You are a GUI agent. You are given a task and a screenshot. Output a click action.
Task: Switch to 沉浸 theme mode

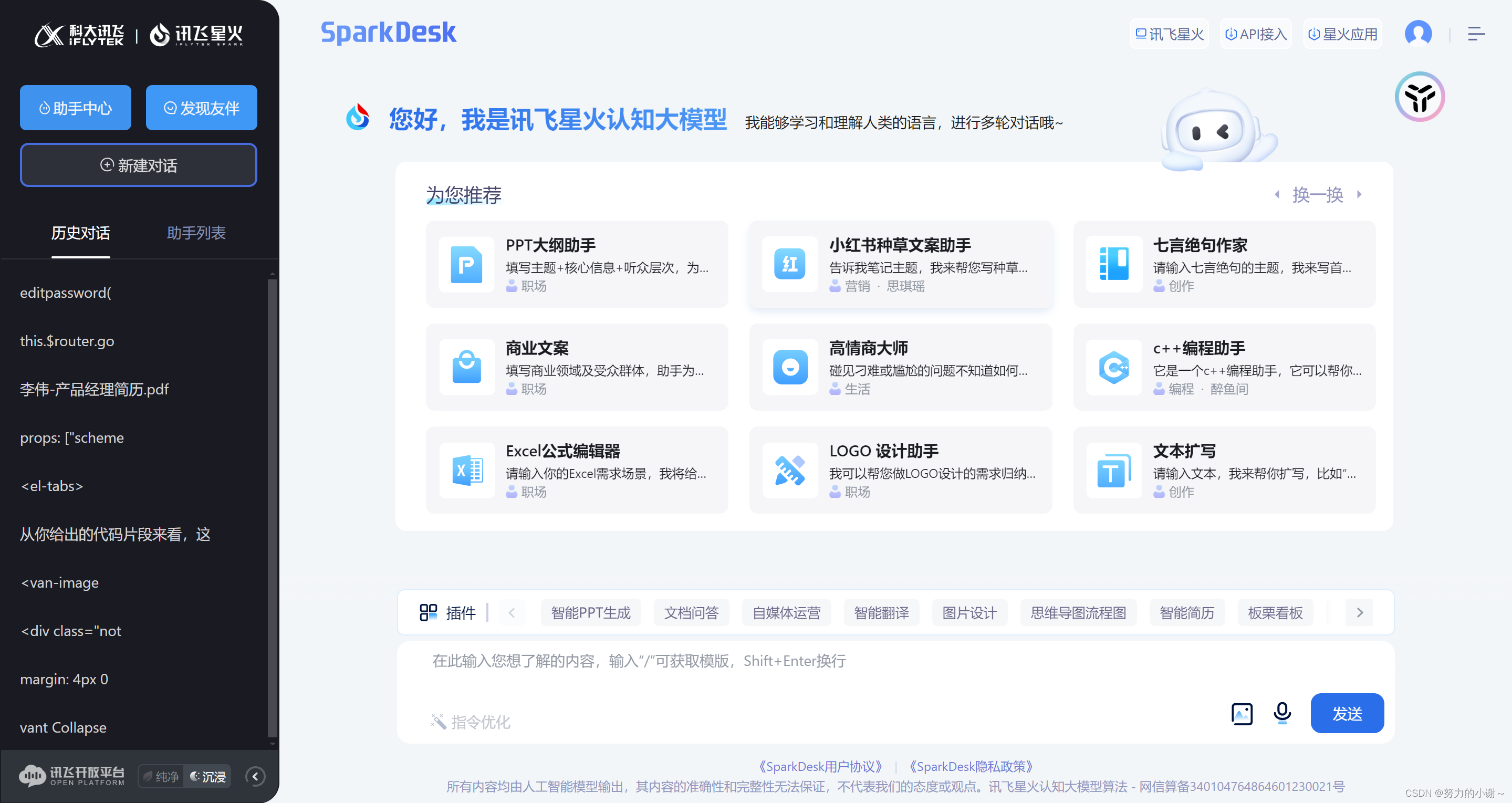[208, 777]
